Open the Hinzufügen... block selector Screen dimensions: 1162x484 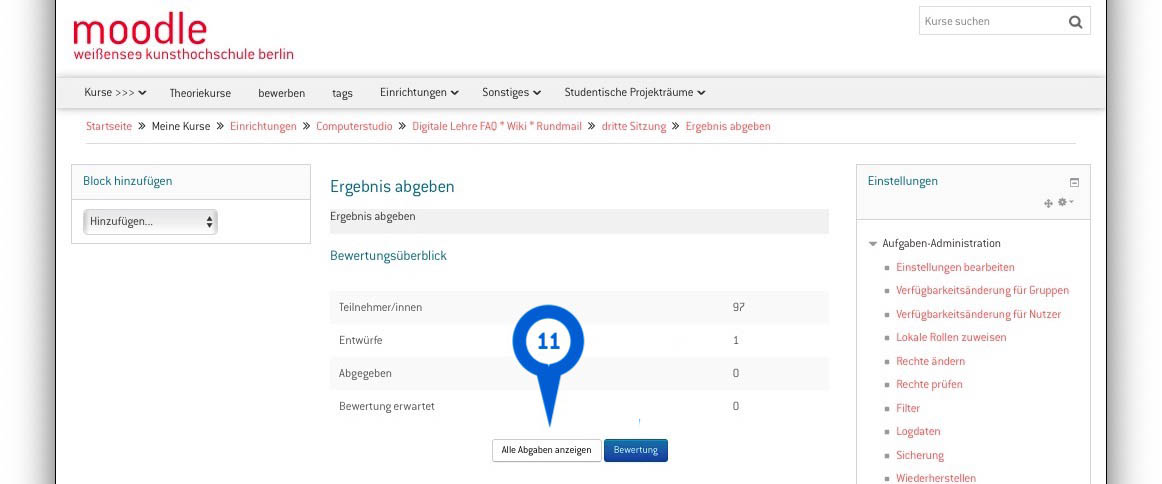point(150,222)
